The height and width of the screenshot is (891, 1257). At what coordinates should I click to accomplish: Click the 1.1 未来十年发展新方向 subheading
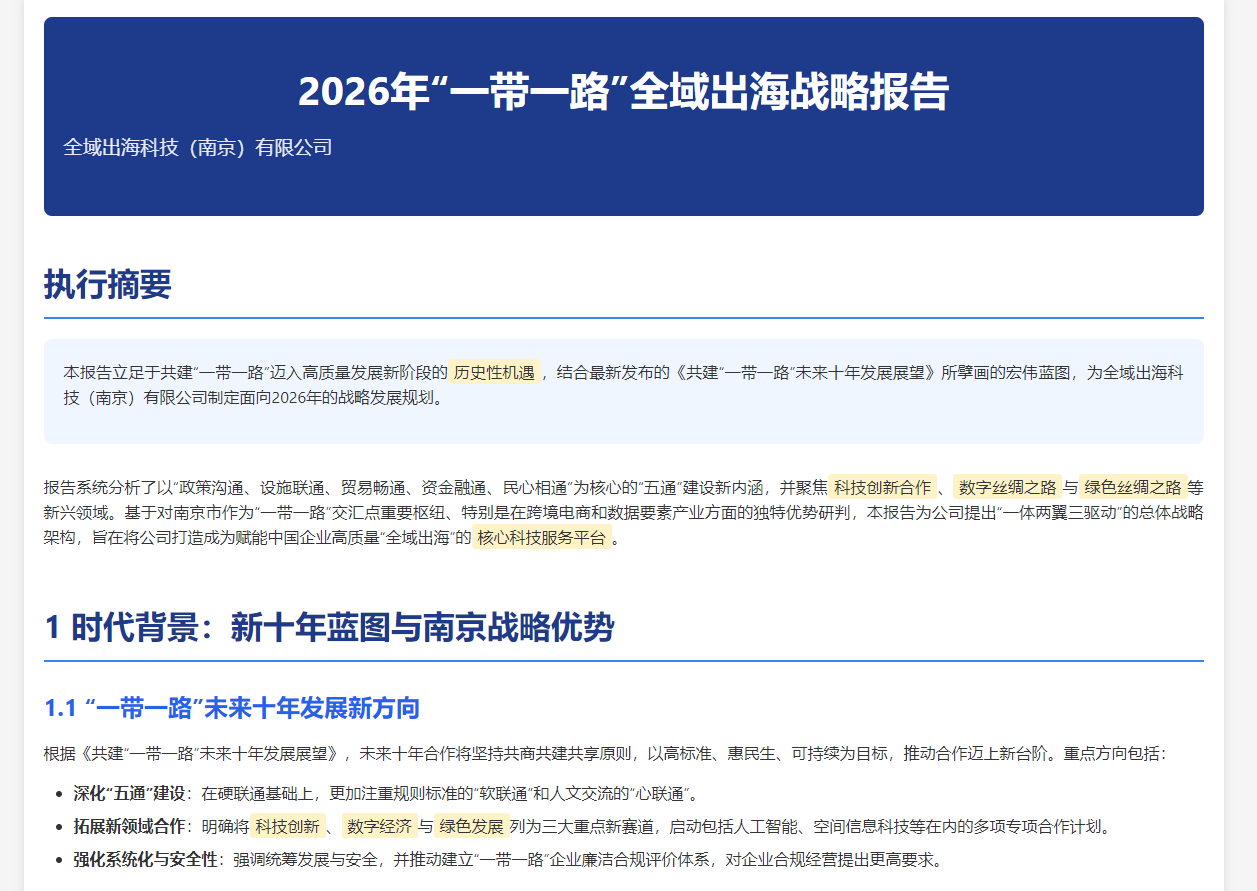pyautogui.click(x=232, y=709)
